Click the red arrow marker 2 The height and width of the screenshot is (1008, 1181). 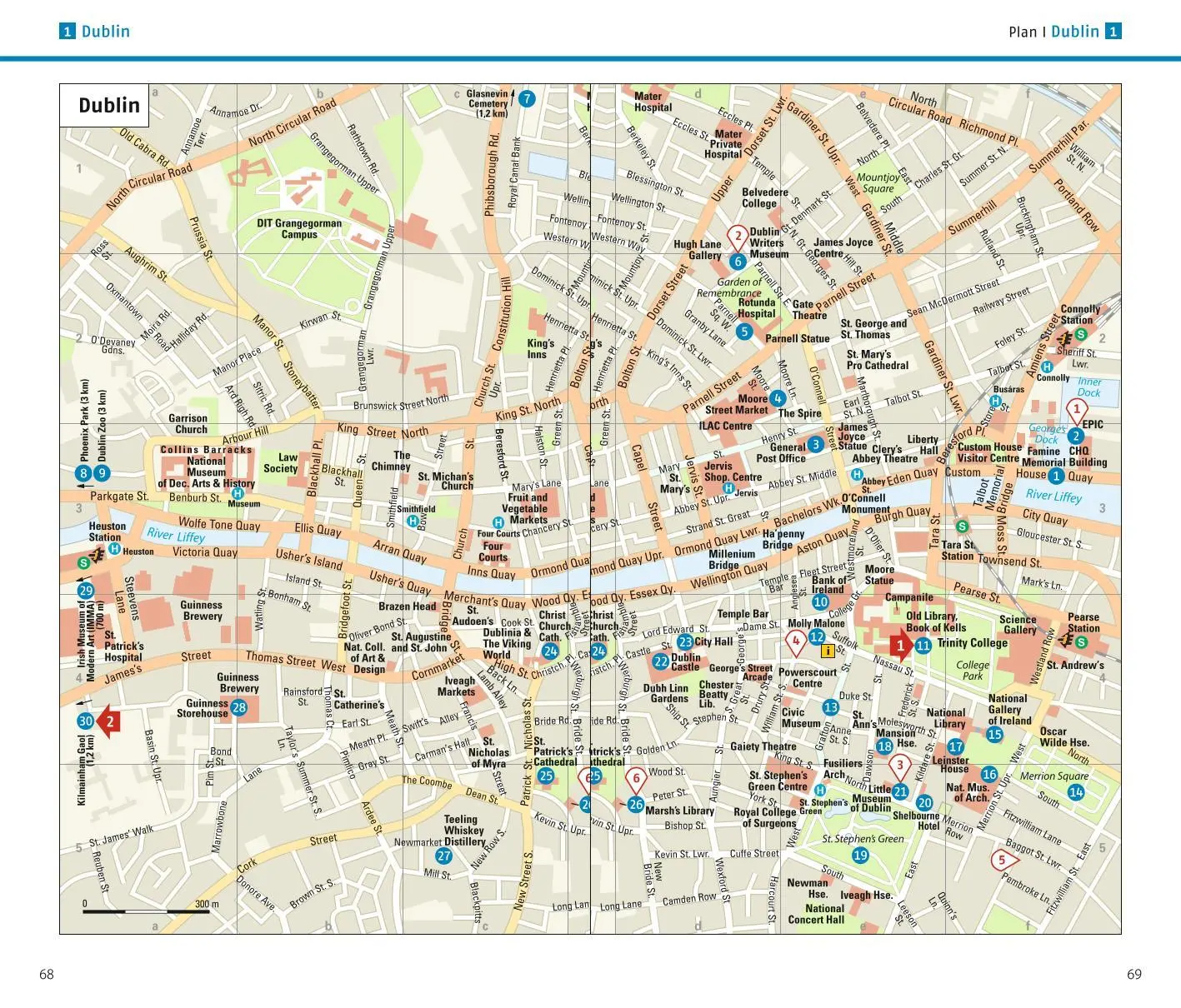point(108,721)
